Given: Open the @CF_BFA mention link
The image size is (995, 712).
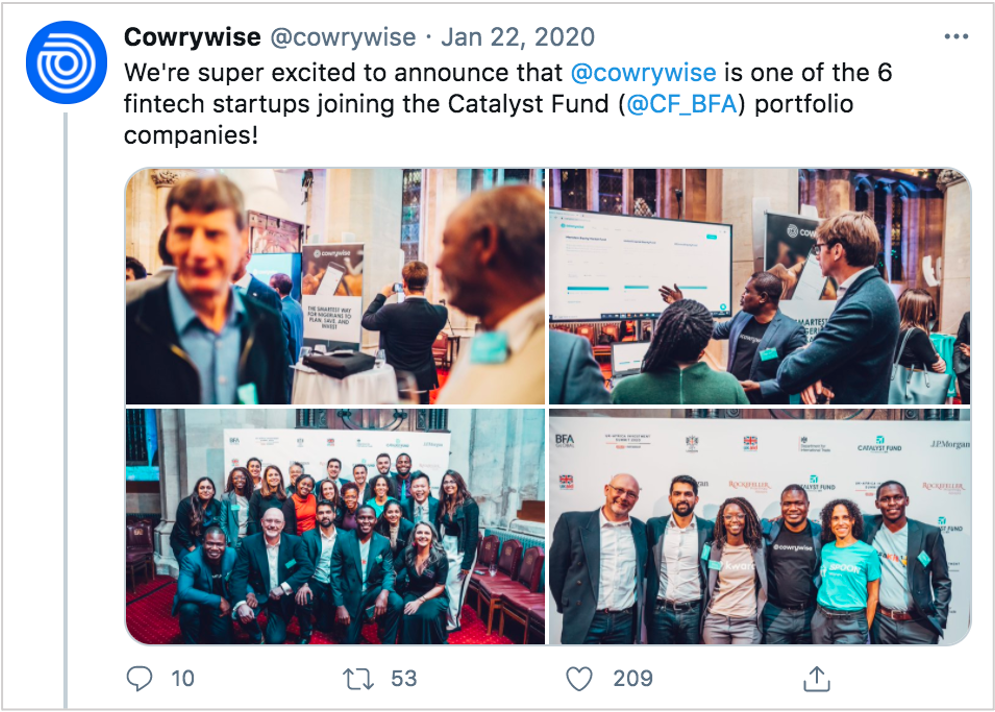Looking at the screenshot, I should pyautogui.click(x=682, y=103).
